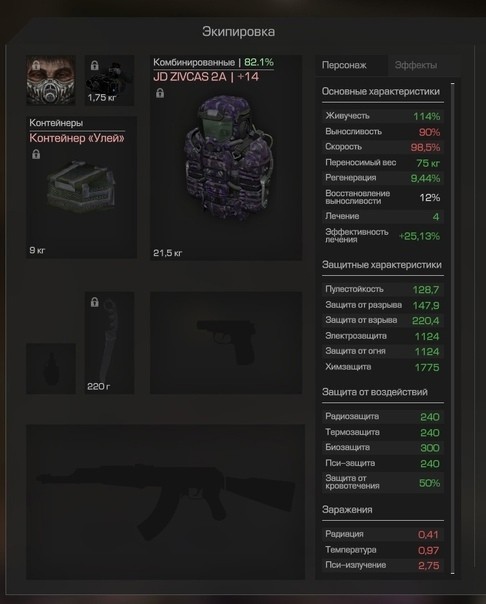Select the character mask portrait slot
This screenshot has width=486, height=604.
51,80
